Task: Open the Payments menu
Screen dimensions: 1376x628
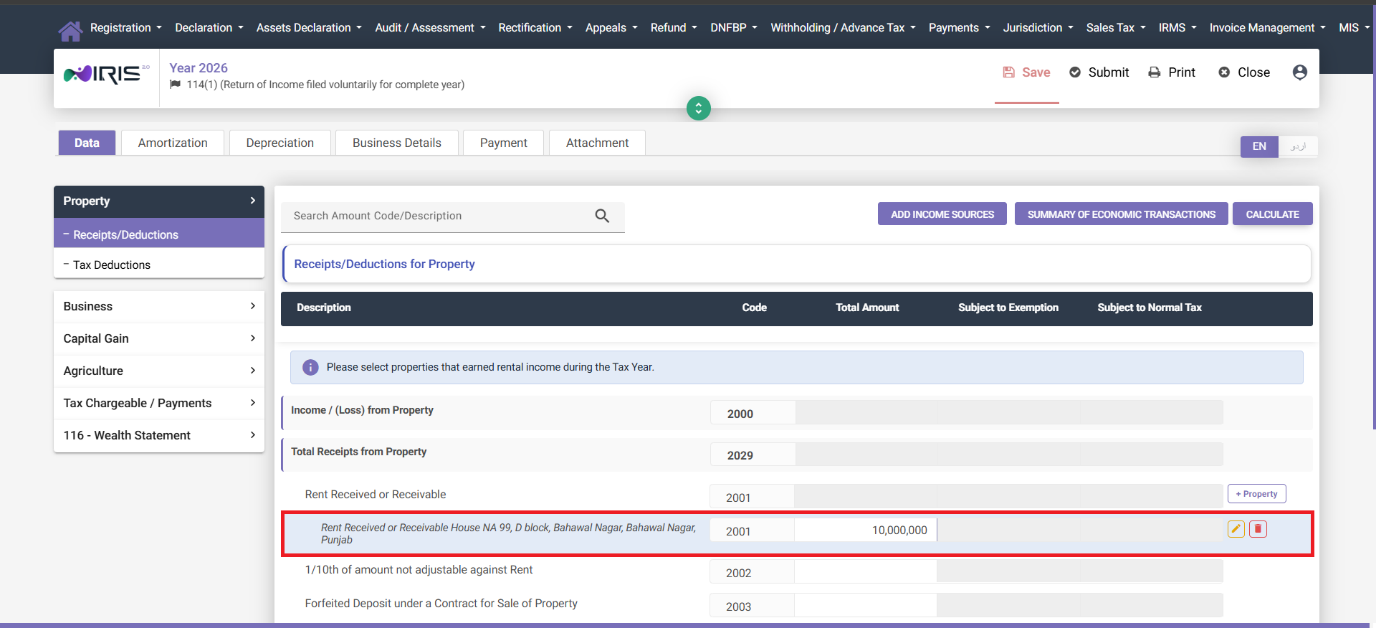Action: click(959, 28)
